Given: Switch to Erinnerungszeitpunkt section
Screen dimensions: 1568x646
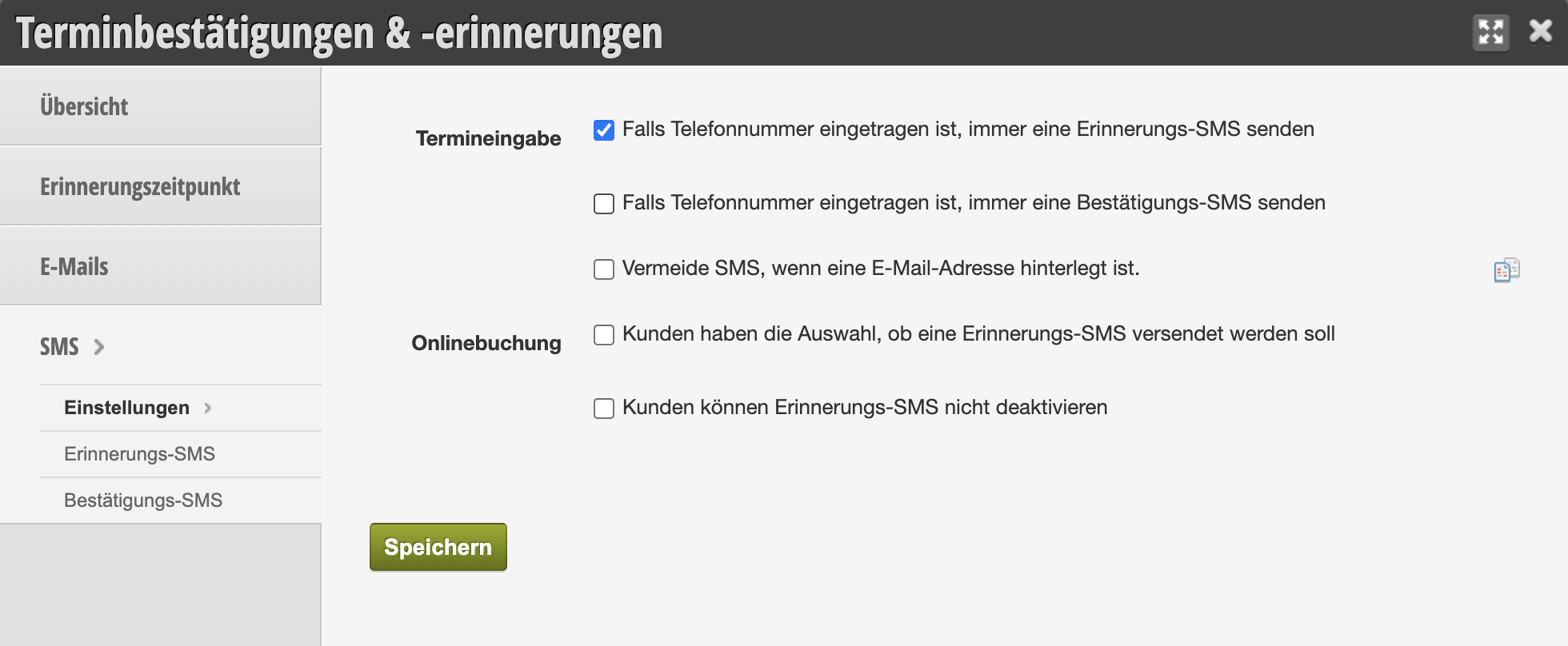Looking at the screenshot, I should (x=160, y=186).
